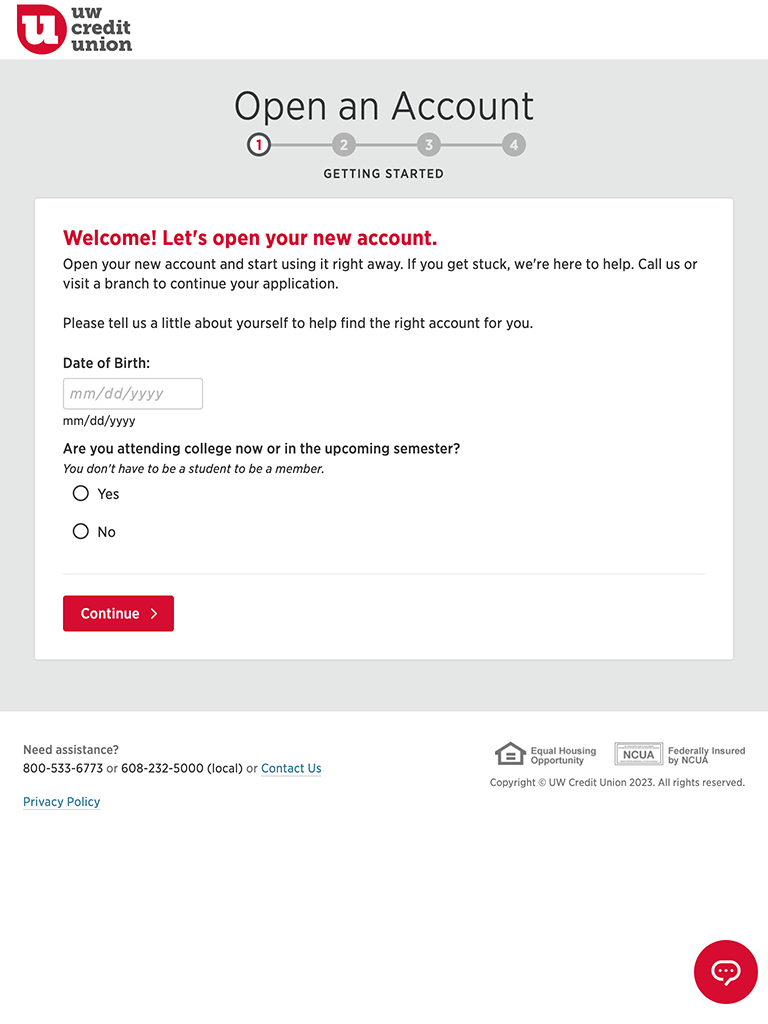Click the No label text
Image resolution: width=768 pixels, height=1024 pixels.
(x=106, y=532)
